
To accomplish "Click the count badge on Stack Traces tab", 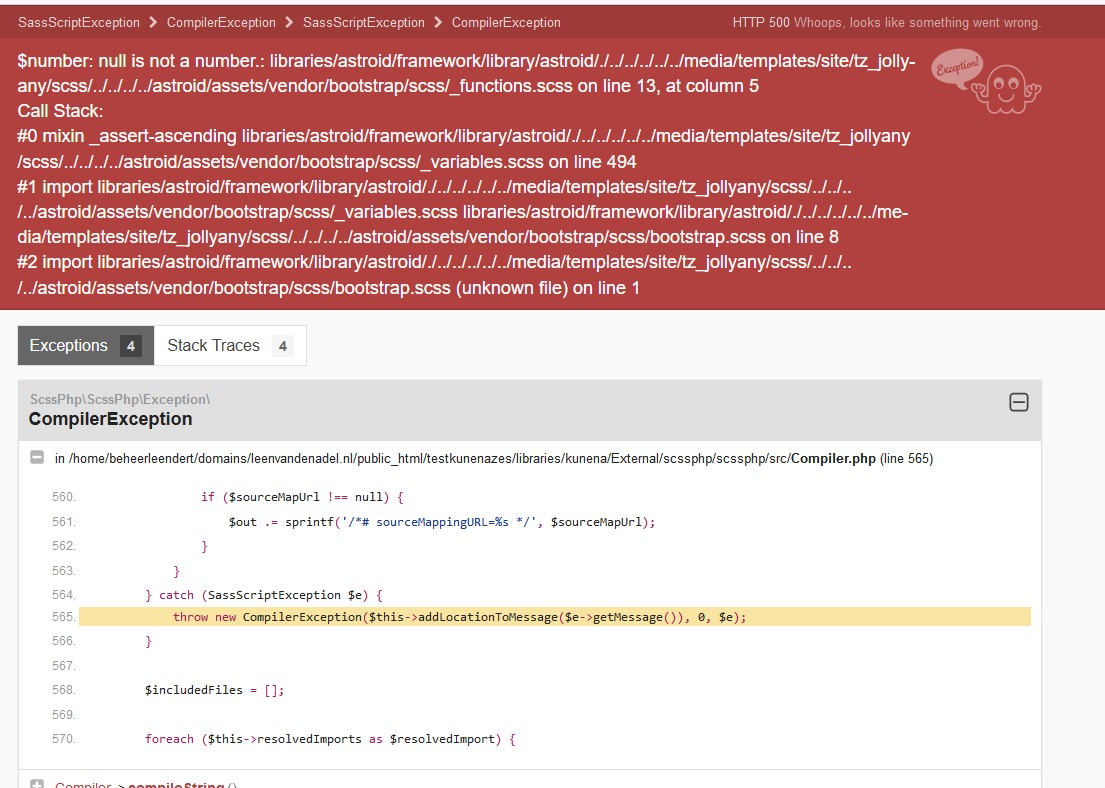I will tap(282, 346).
